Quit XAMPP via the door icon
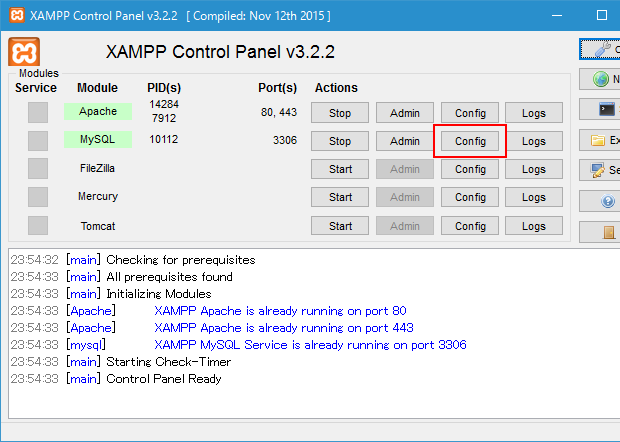 pos(600,232)
